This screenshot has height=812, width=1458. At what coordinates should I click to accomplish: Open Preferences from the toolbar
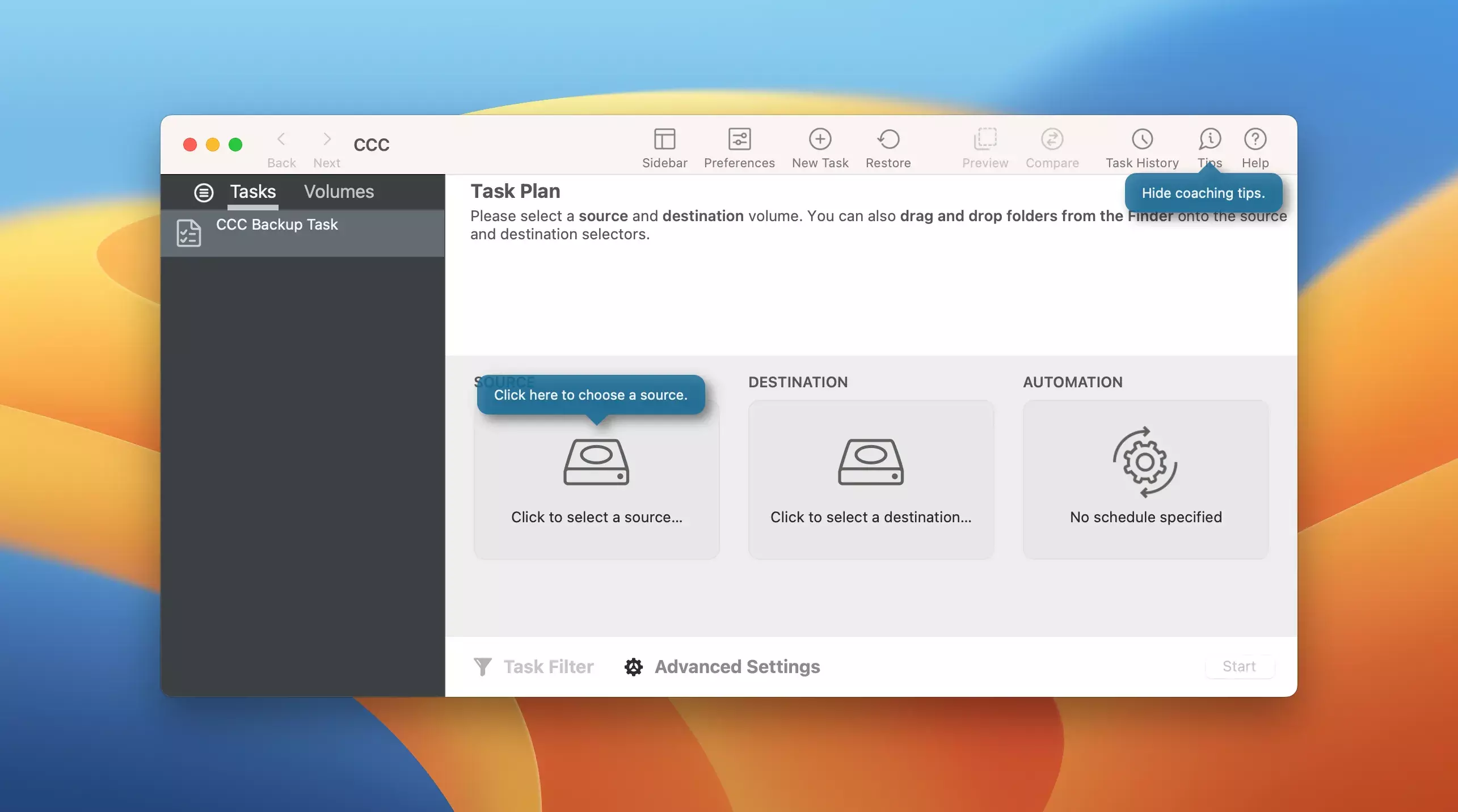click(x=739, y=139)
